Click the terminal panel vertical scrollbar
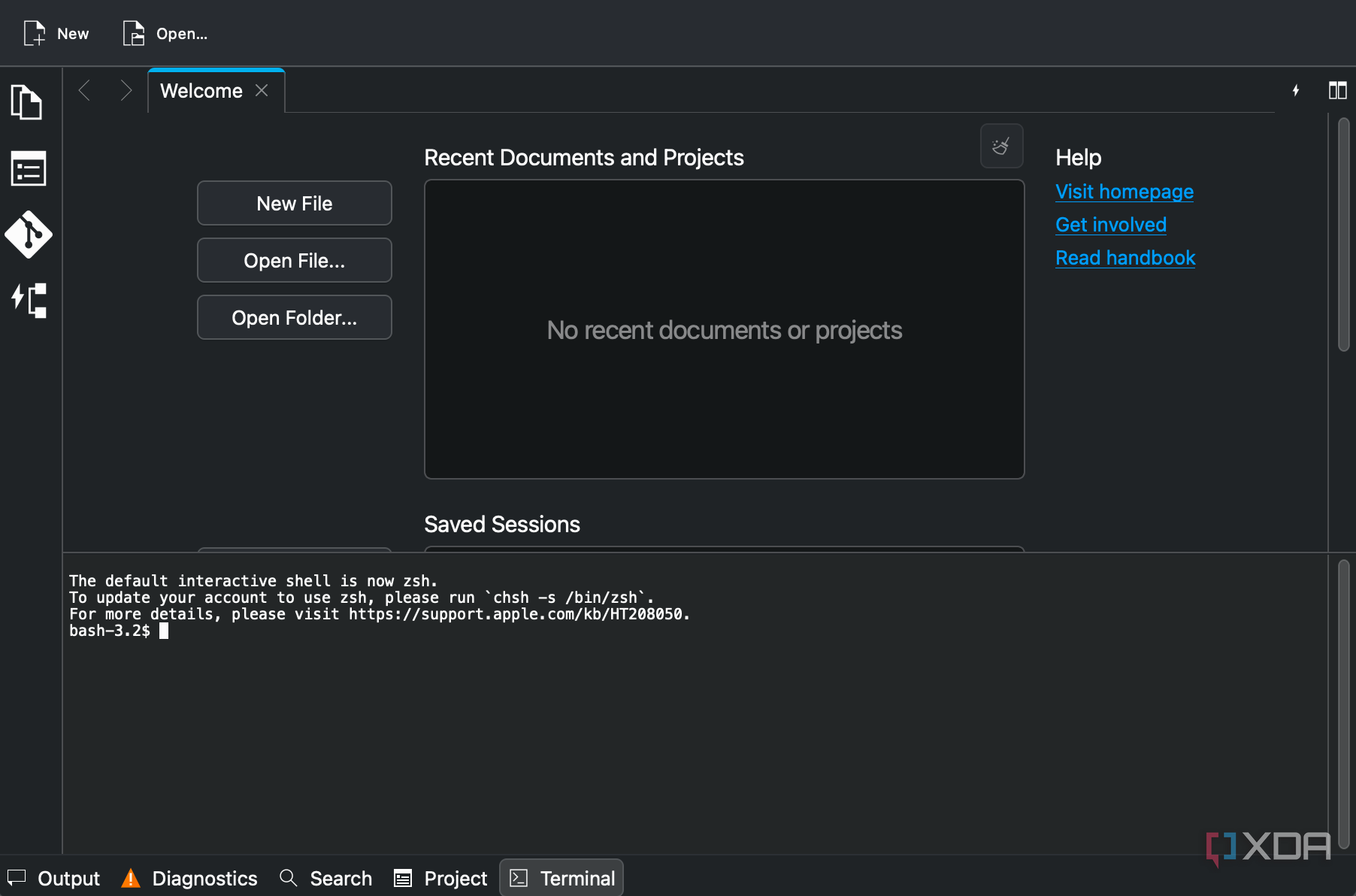 pos(1344,704)
